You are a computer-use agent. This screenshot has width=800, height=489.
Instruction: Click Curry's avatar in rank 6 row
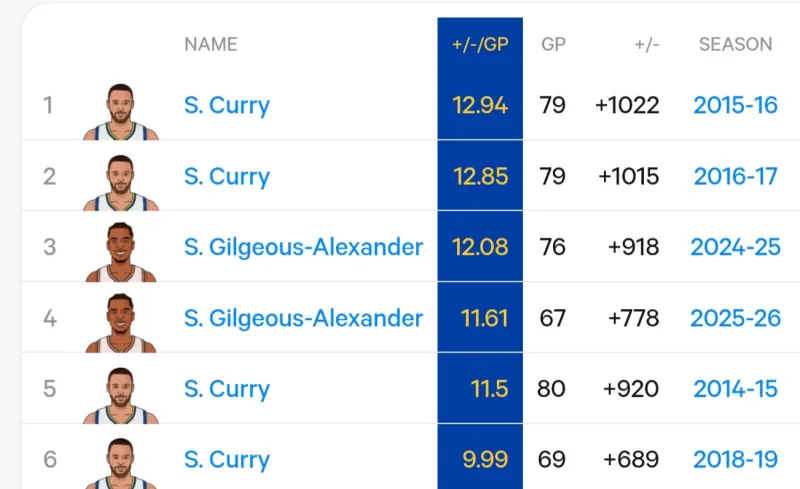pos(120,464)
